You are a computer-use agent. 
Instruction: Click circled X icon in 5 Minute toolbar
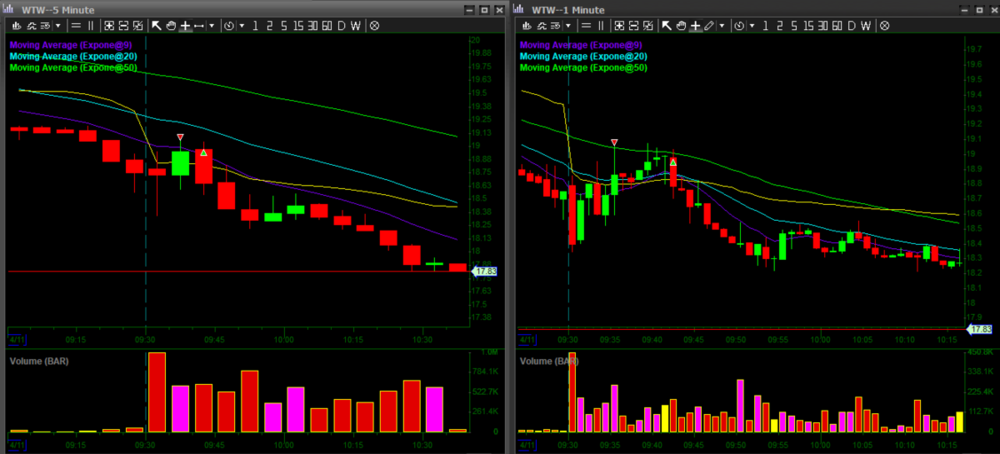coord(374,24)
